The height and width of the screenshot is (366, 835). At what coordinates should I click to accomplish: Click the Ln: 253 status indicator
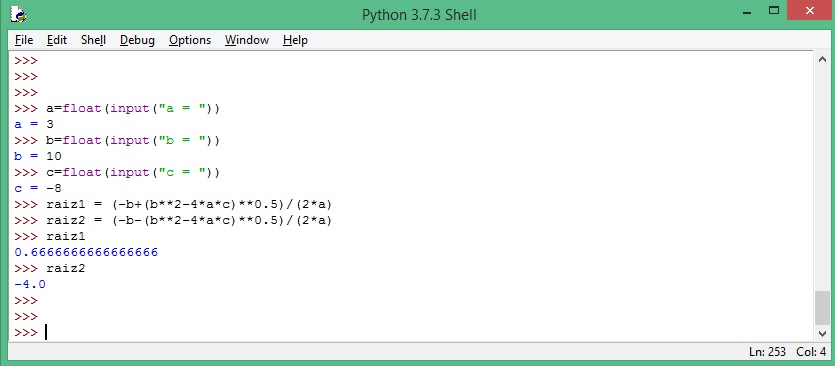767,352
